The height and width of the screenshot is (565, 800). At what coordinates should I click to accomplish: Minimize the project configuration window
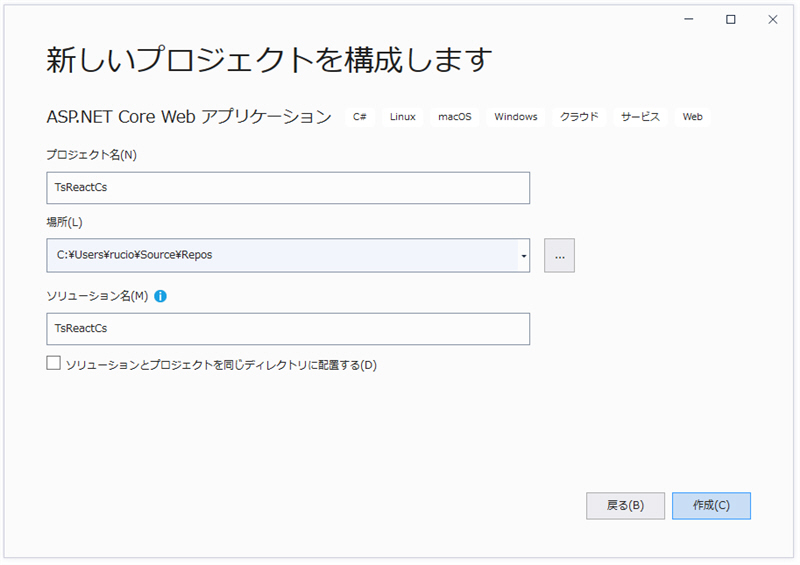click(x=689, y=19)
